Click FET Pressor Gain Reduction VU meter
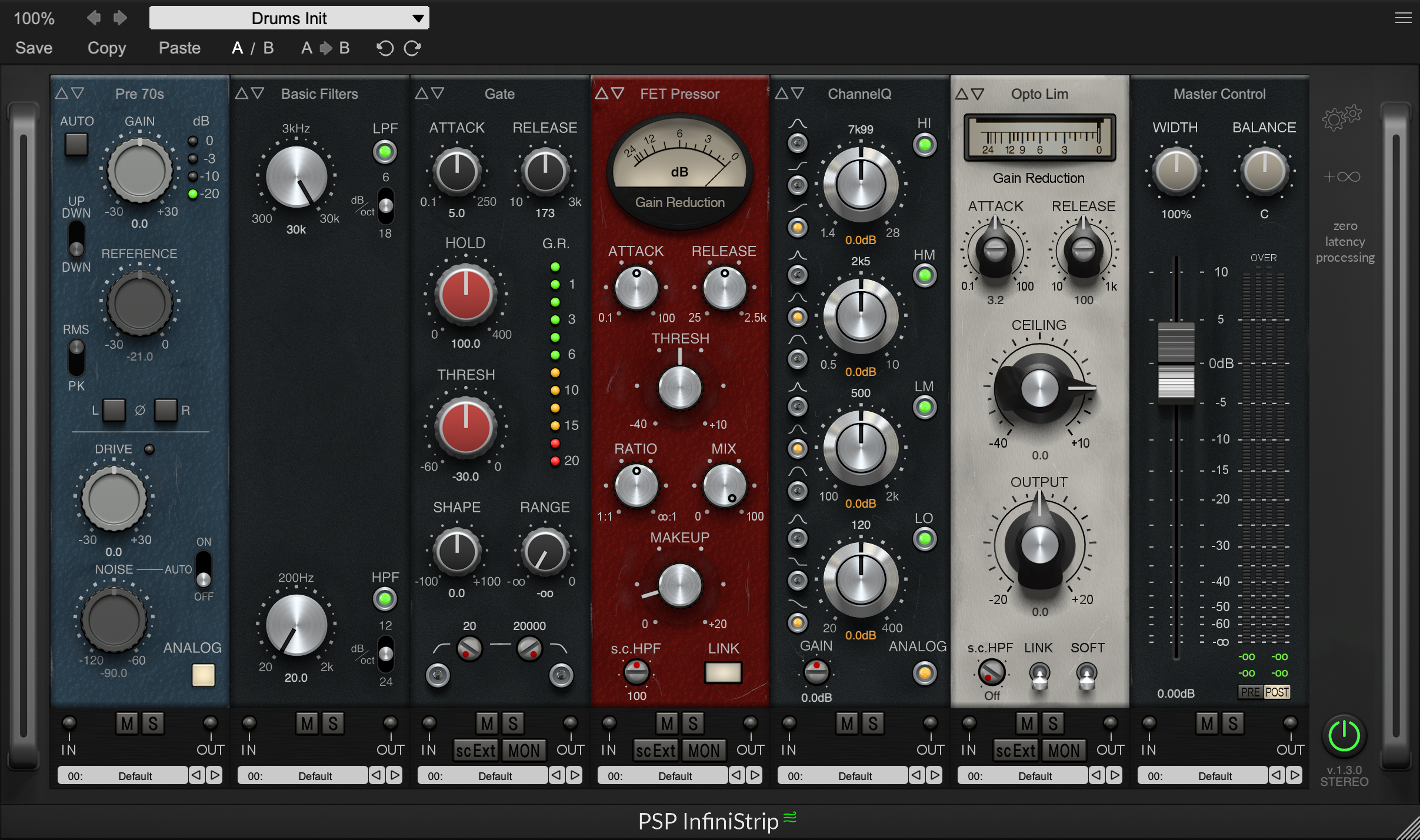Screen dimensions: 1420x840 click(679, 170)
